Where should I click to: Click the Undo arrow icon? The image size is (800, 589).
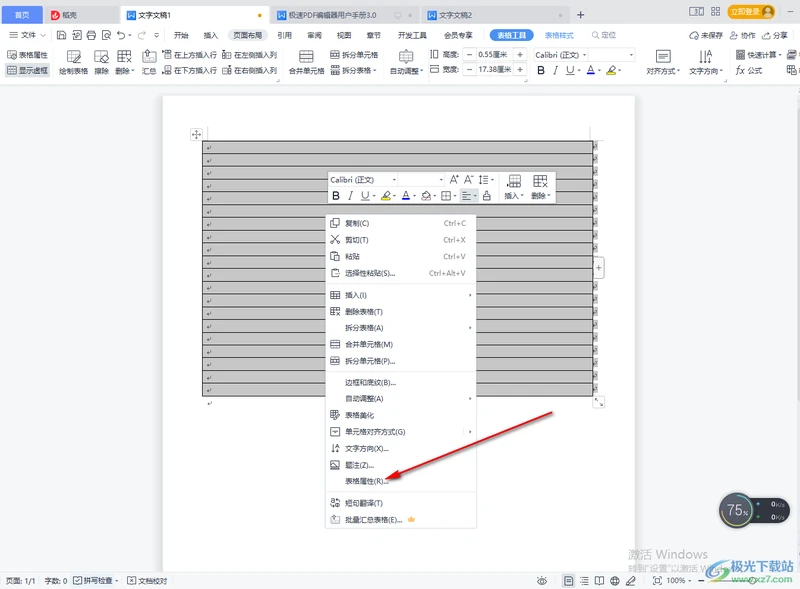coord(121,35)
